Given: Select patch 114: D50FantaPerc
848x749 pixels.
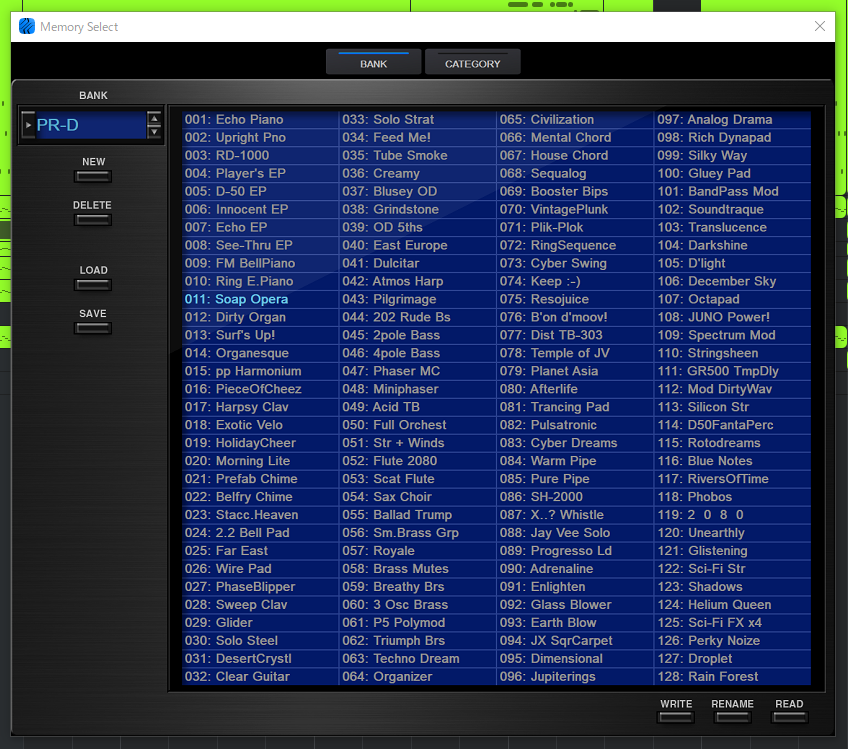Looking at the screenshot, I should pyautogui.click(x=733, y=425).
